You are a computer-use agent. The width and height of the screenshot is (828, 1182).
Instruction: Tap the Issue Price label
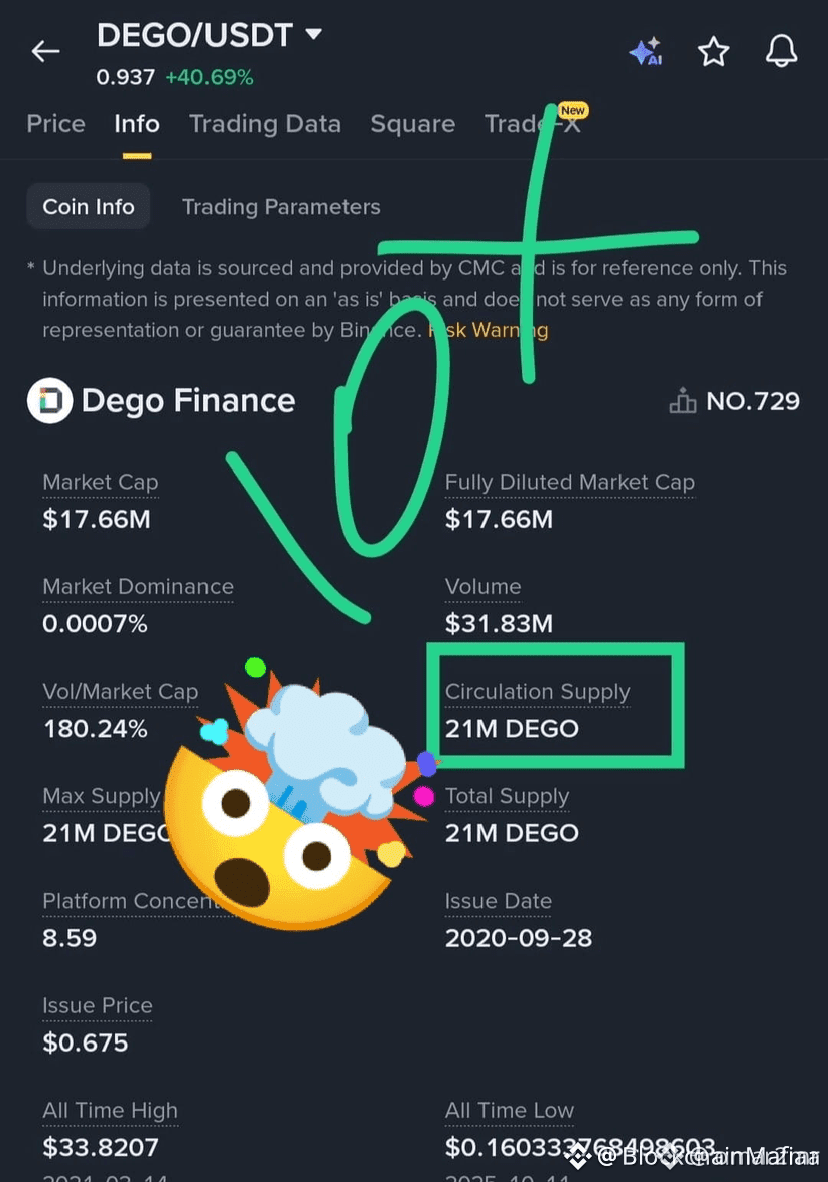(97, 1005)
